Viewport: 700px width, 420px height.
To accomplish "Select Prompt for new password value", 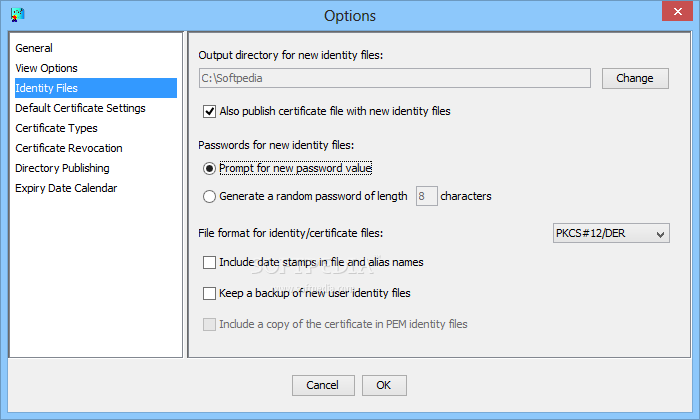I will point(209,168).
